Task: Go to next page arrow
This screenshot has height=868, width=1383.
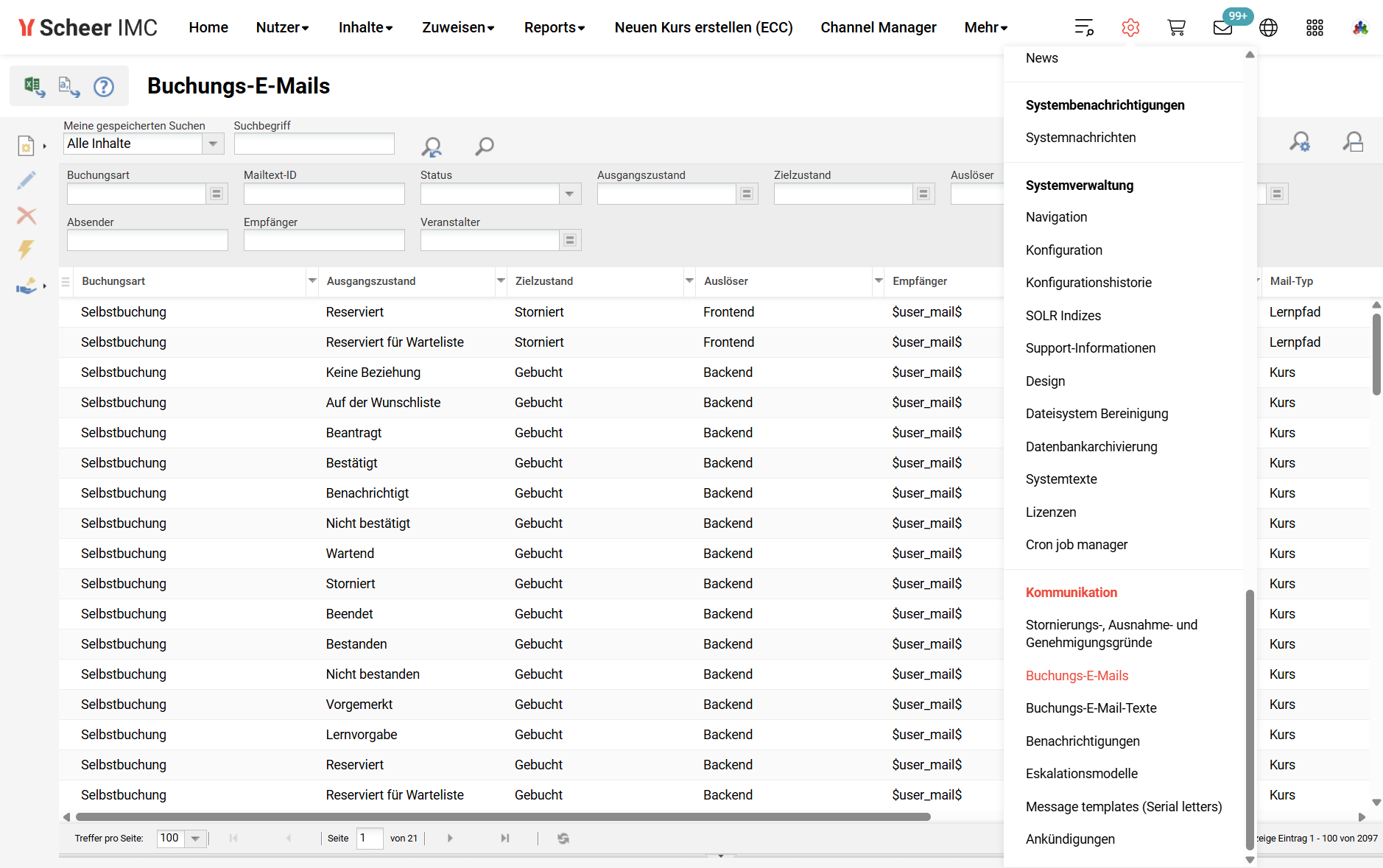Action: tap(450, 839)
